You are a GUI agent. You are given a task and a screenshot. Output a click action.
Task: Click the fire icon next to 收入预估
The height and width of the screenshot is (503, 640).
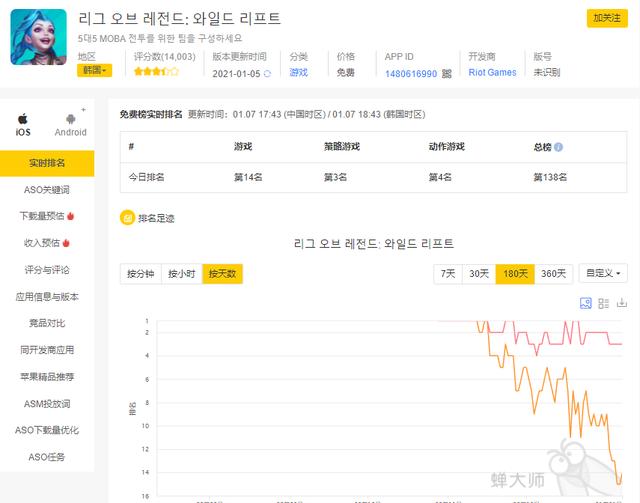click(x=66, y=243)
